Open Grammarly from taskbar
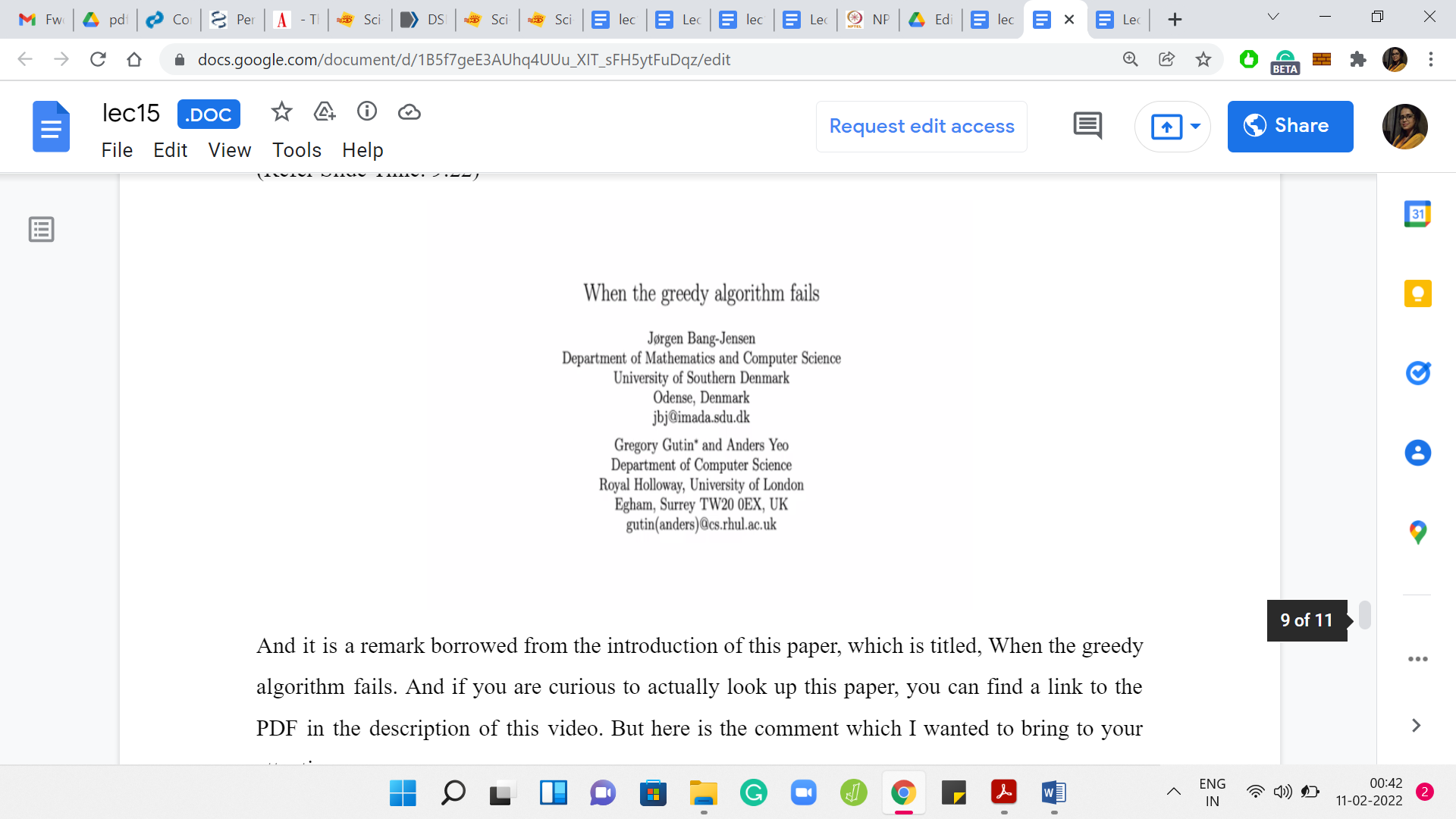Viewport: 1456px width, 819px height. tap(753, 793)
